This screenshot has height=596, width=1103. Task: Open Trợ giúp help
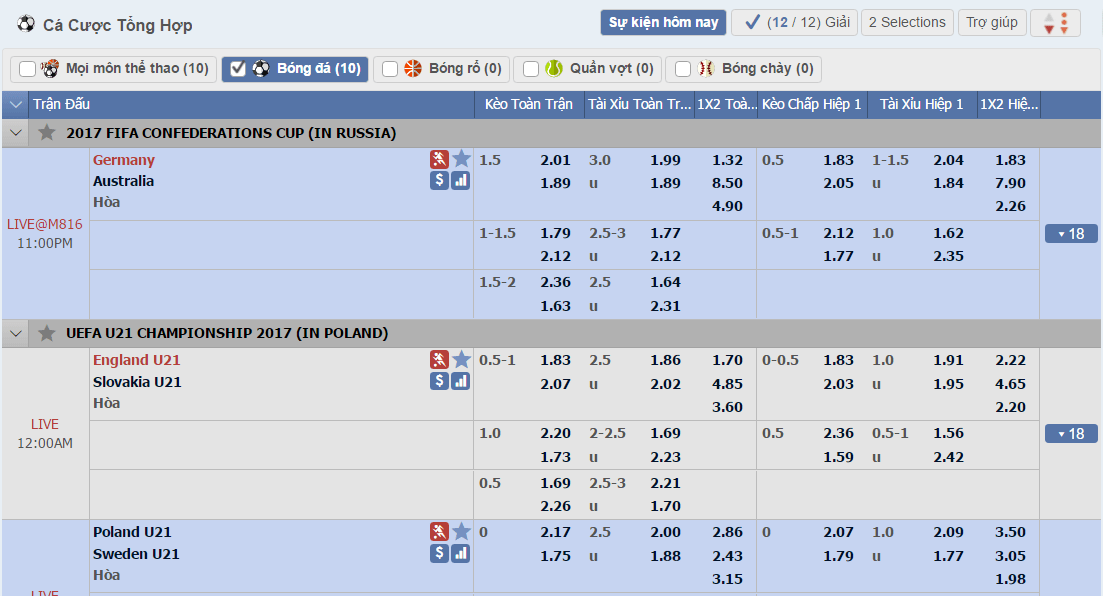992,23
